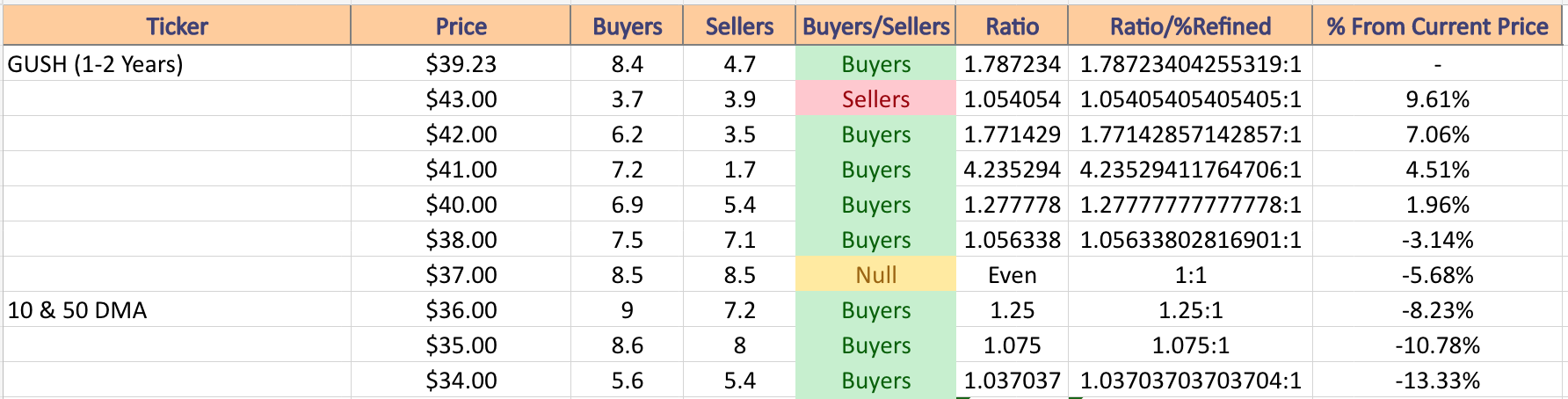Screen dimensions: 1568x399
Task: Click the green Buyers cell for $41.00
Action: coord(875,169)
